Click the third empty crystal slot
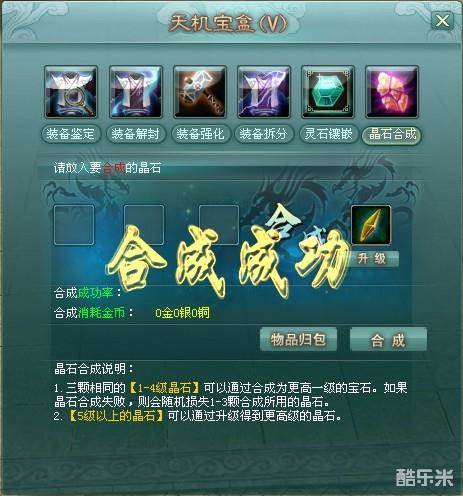The height and width of the screenshot is (496, 463). pyautogui.click(x=219, y=225)
